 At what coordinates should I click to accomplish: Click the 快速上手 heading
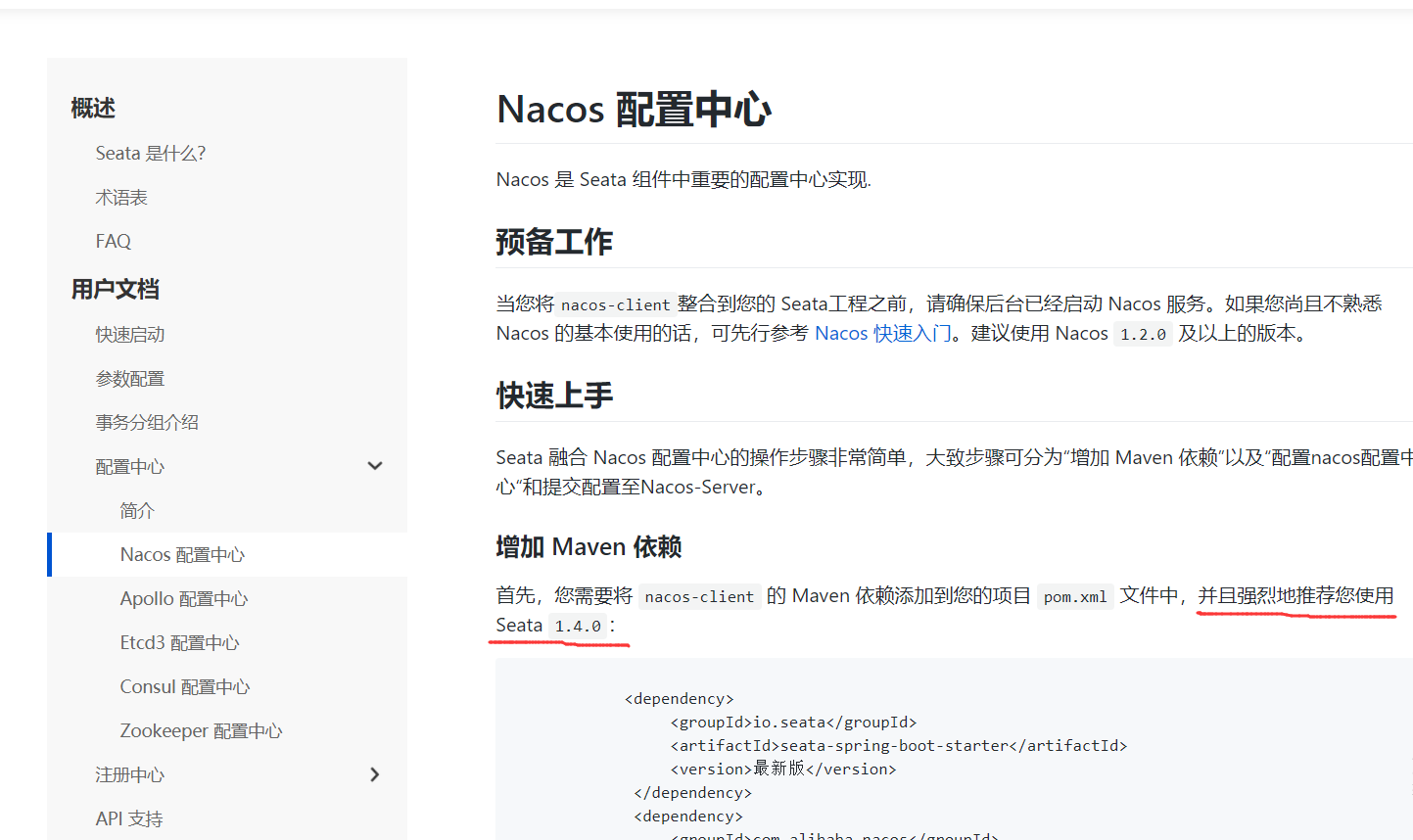[554, 396]
